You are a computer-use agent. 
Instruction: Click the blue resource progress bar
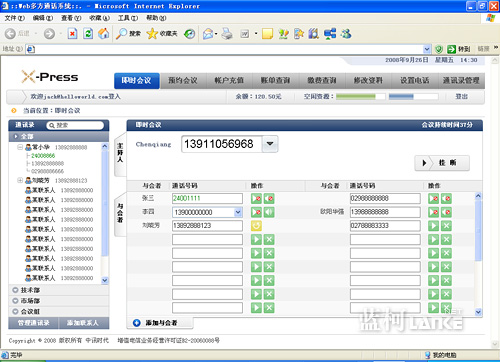coord(413,97)
